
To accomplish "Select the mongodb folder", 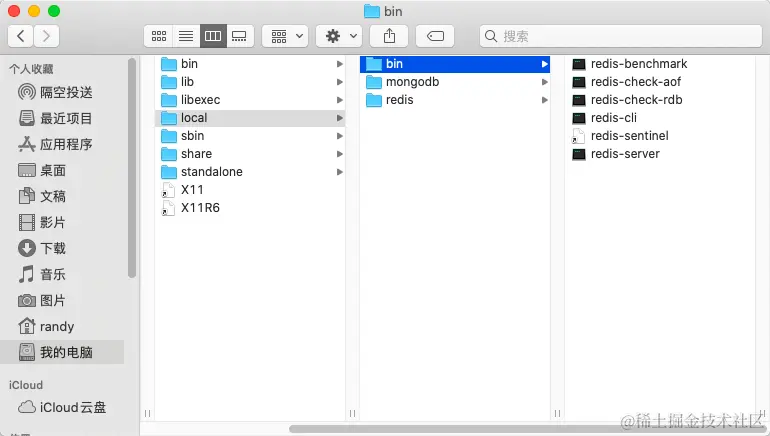I will (x=455, y=82).
